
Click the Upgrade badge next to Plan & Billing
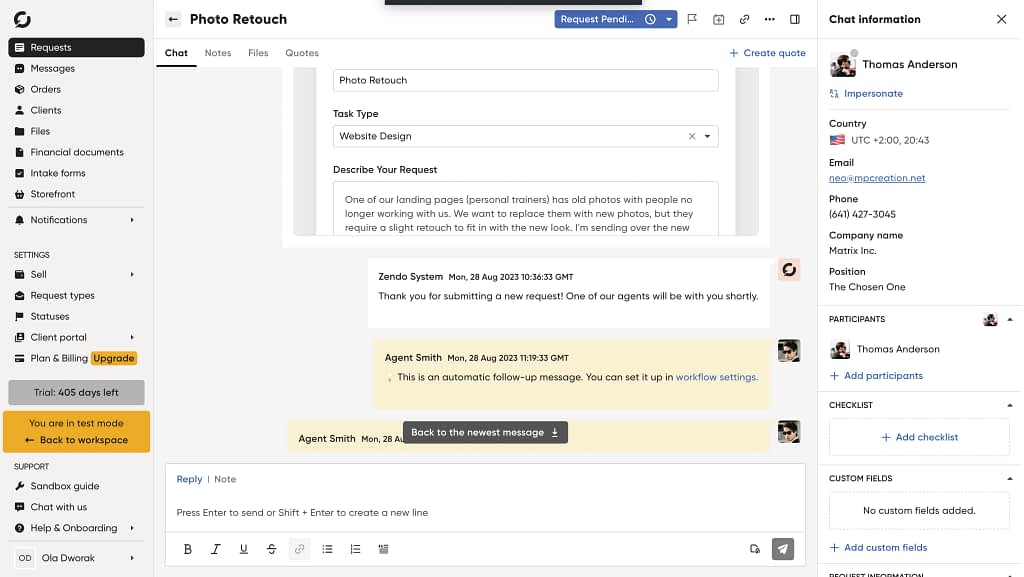114,358
